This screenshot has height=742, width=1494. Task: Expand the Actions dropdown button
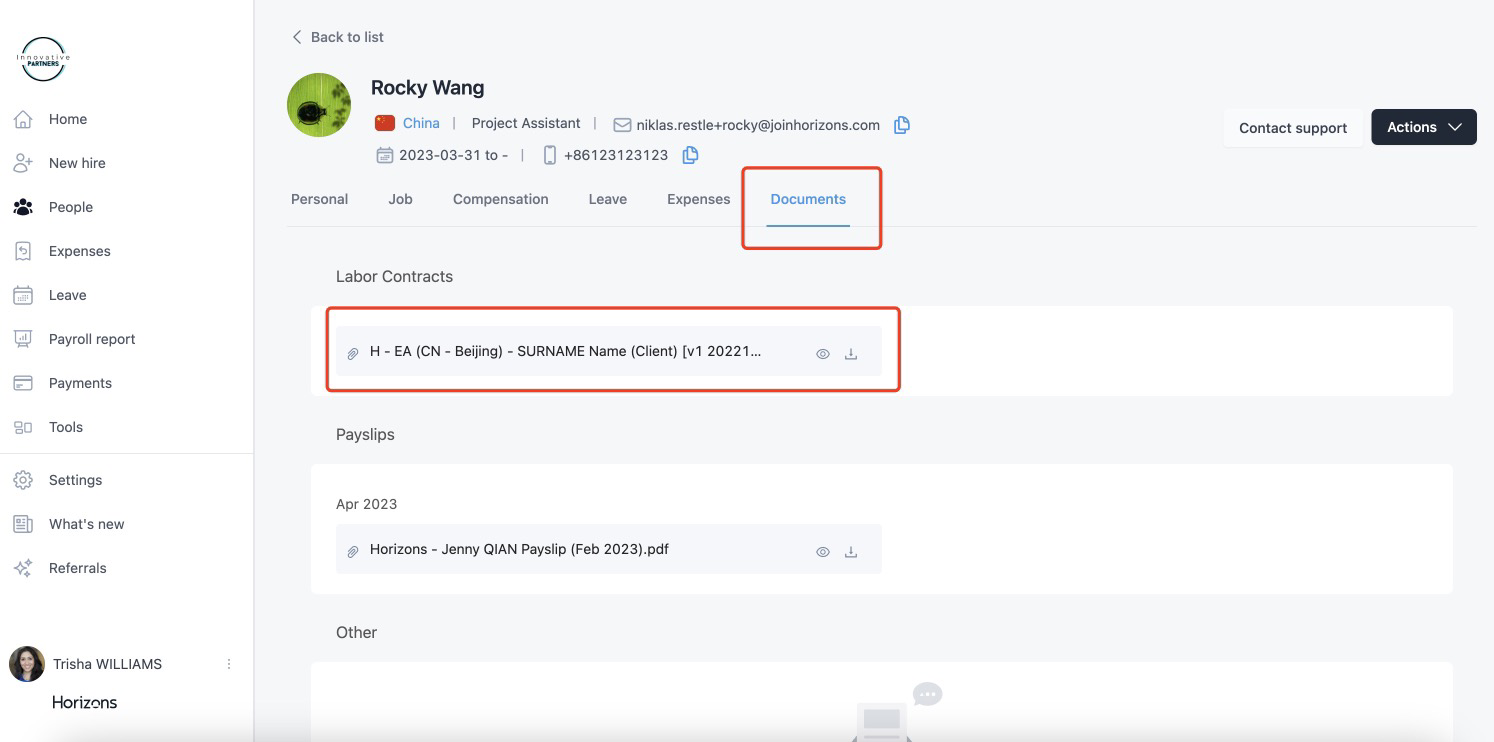pyautogui.click(x=1423, y=127)
